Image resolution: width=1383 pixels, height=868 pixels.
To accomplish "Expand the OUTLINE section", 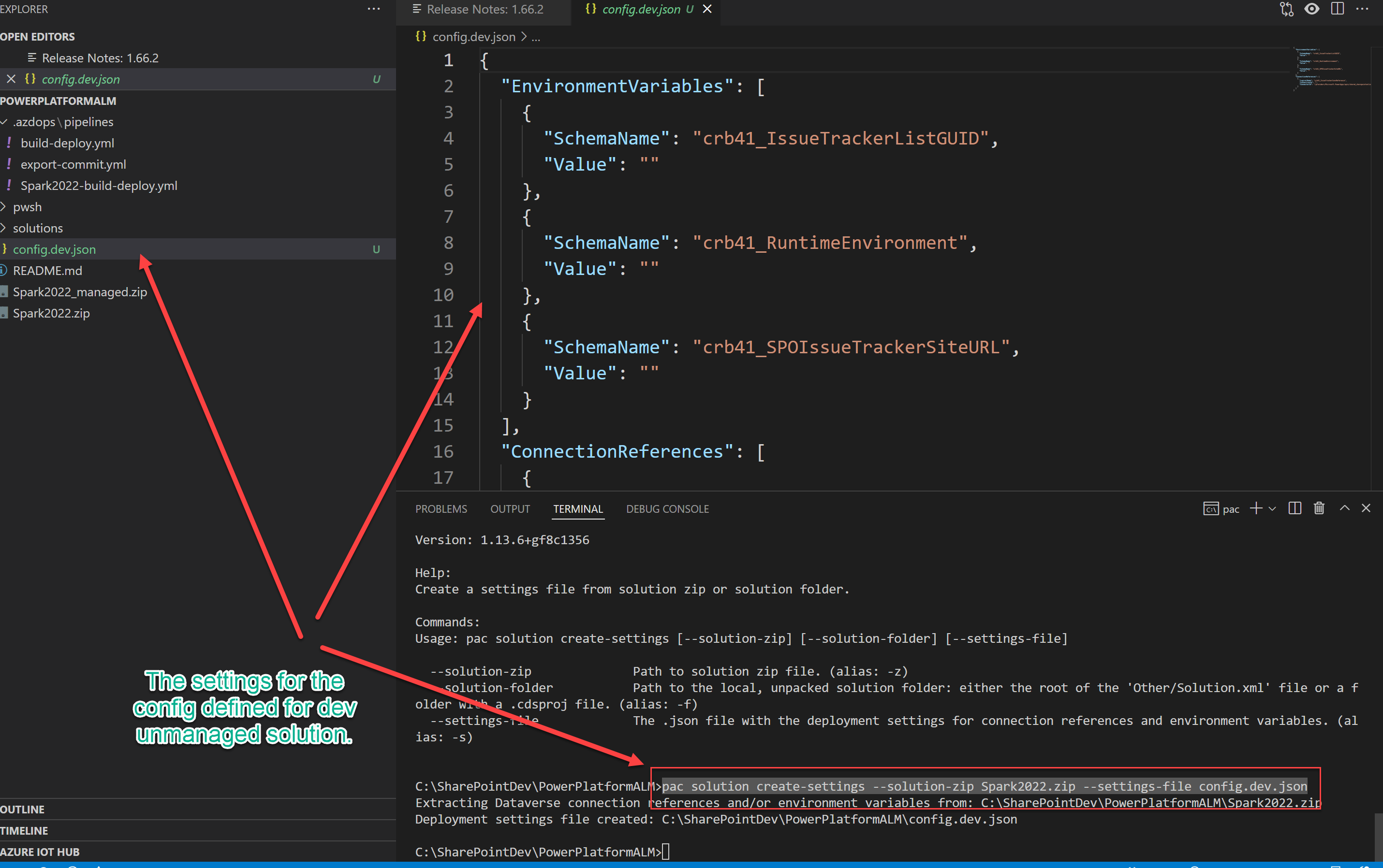I will pos(22,809).
